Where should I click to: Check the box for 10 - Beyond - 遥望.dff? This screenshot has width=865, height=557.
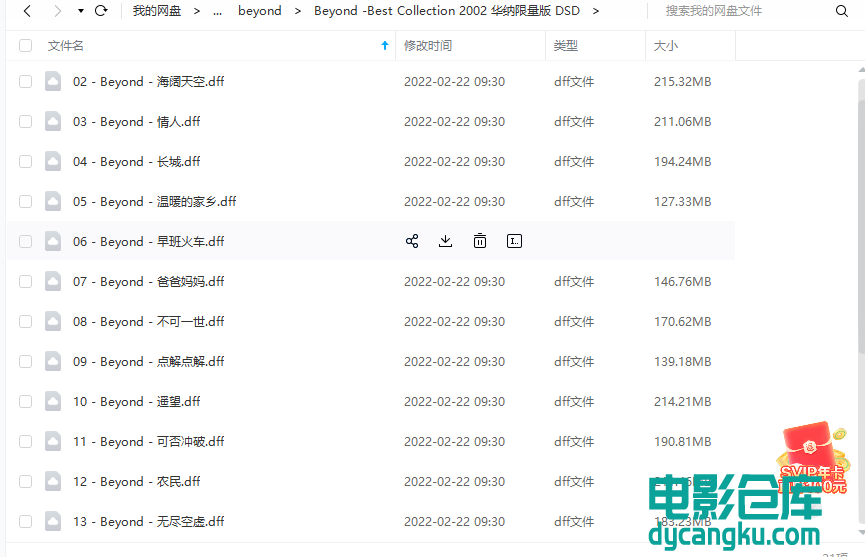click(x=25, y=401)
